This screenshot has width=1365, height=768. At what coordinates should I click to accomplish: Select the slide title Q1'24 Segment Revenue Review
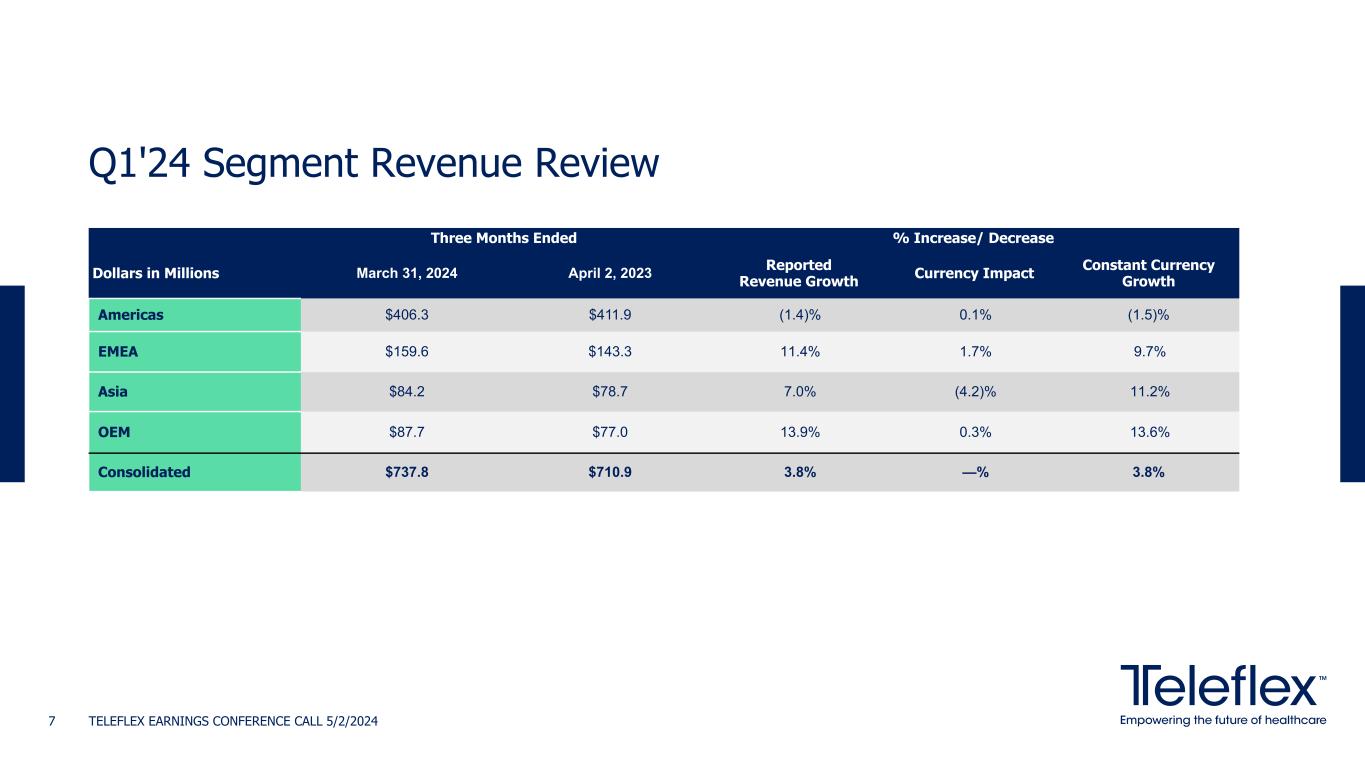tap(374, 165)
